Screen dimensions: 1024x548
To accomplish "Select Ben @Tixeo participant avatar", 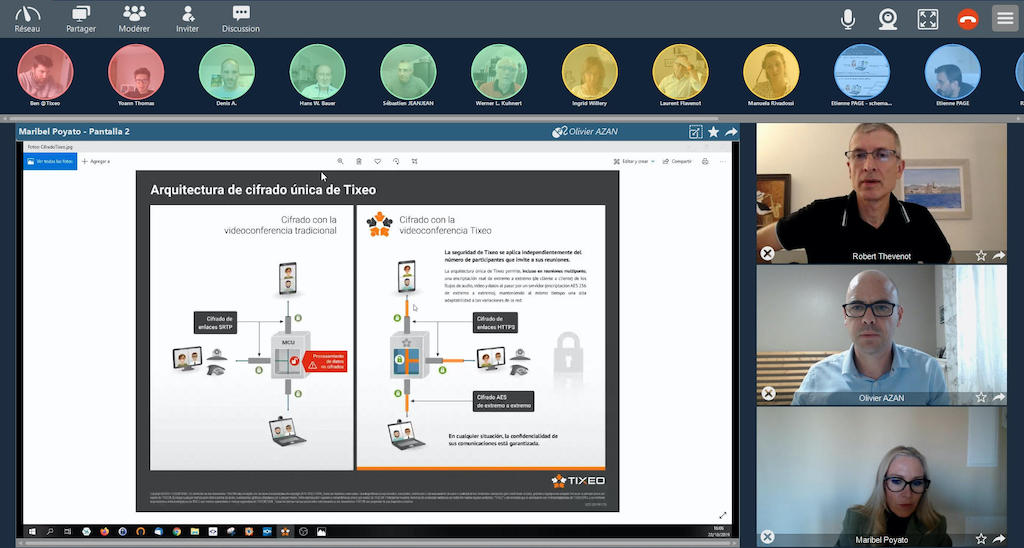I will (x=45, y=72).
